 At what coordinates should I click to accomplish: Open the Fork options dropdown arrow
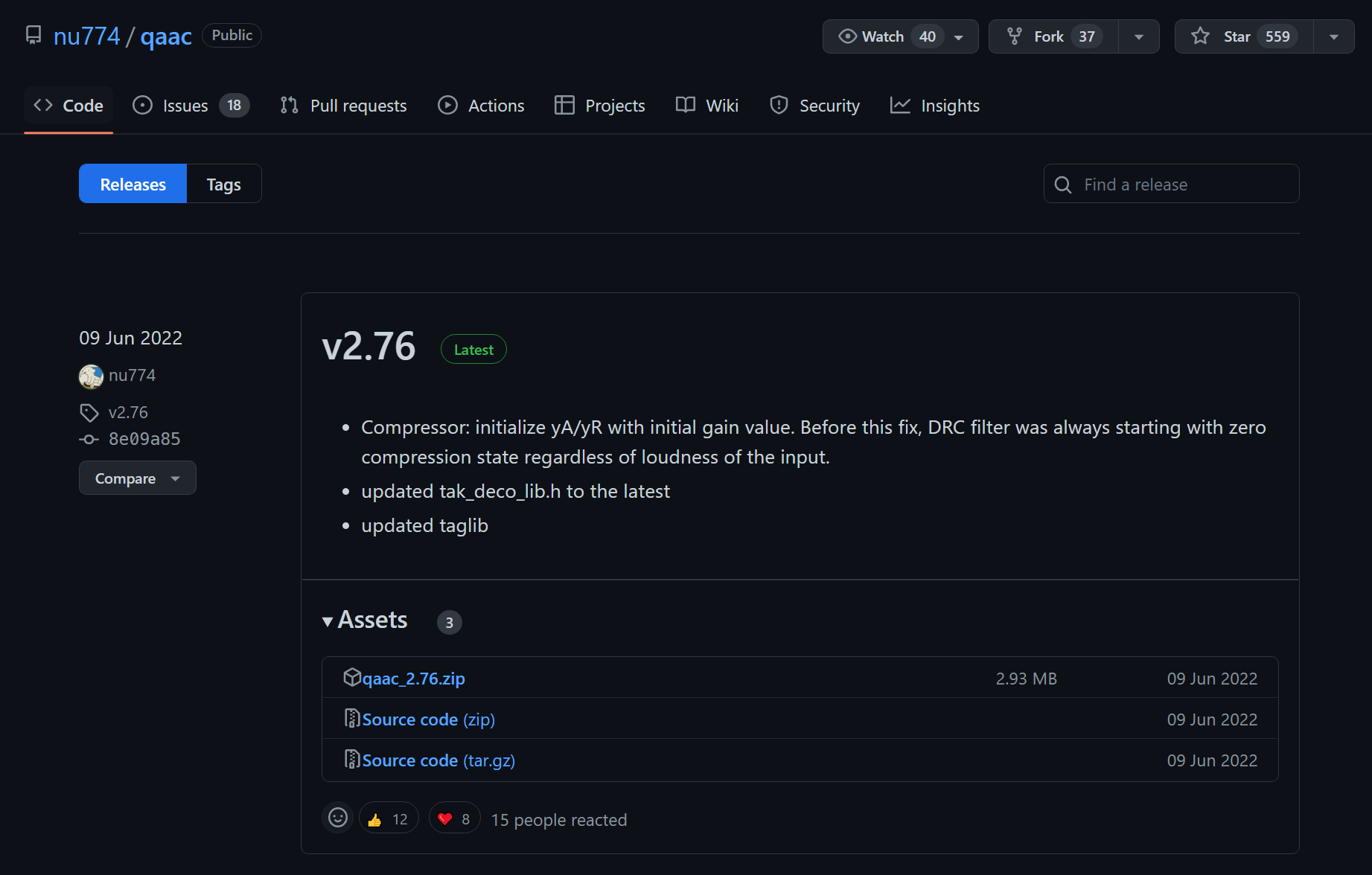coord(1139,36)
